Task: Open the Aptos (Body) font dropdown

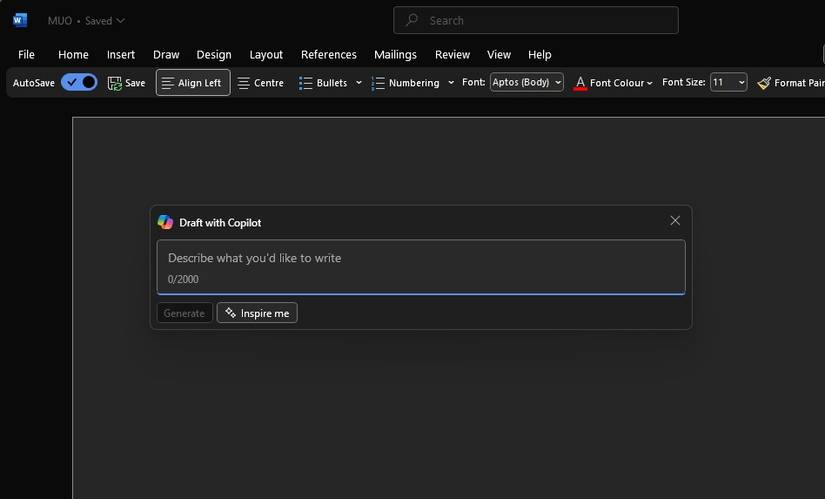Action: tap(527, 82)
